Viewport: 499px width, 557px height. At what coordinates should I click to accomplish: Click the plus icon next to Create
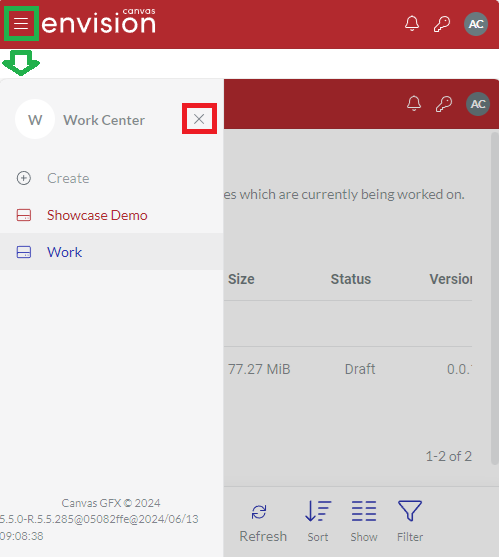24,178
